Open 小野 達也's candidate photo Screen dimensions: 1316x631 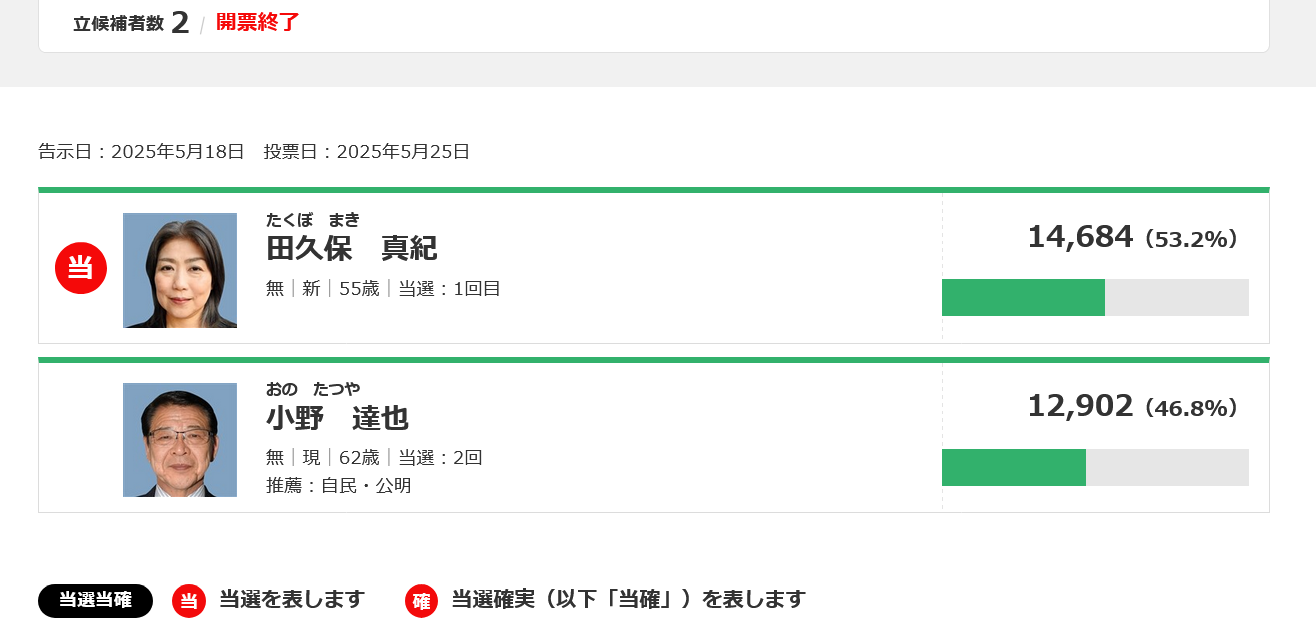point(180,440)
